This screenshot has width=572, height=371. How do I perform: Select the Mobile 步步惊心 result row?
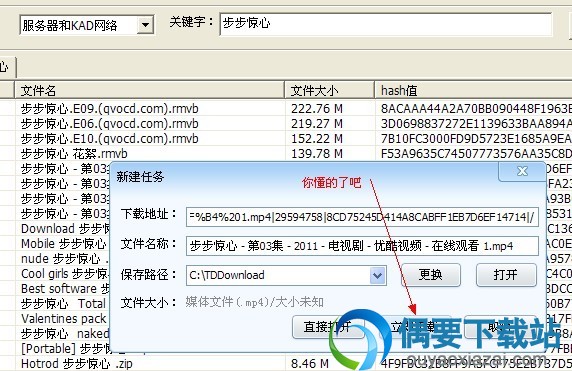64,244
